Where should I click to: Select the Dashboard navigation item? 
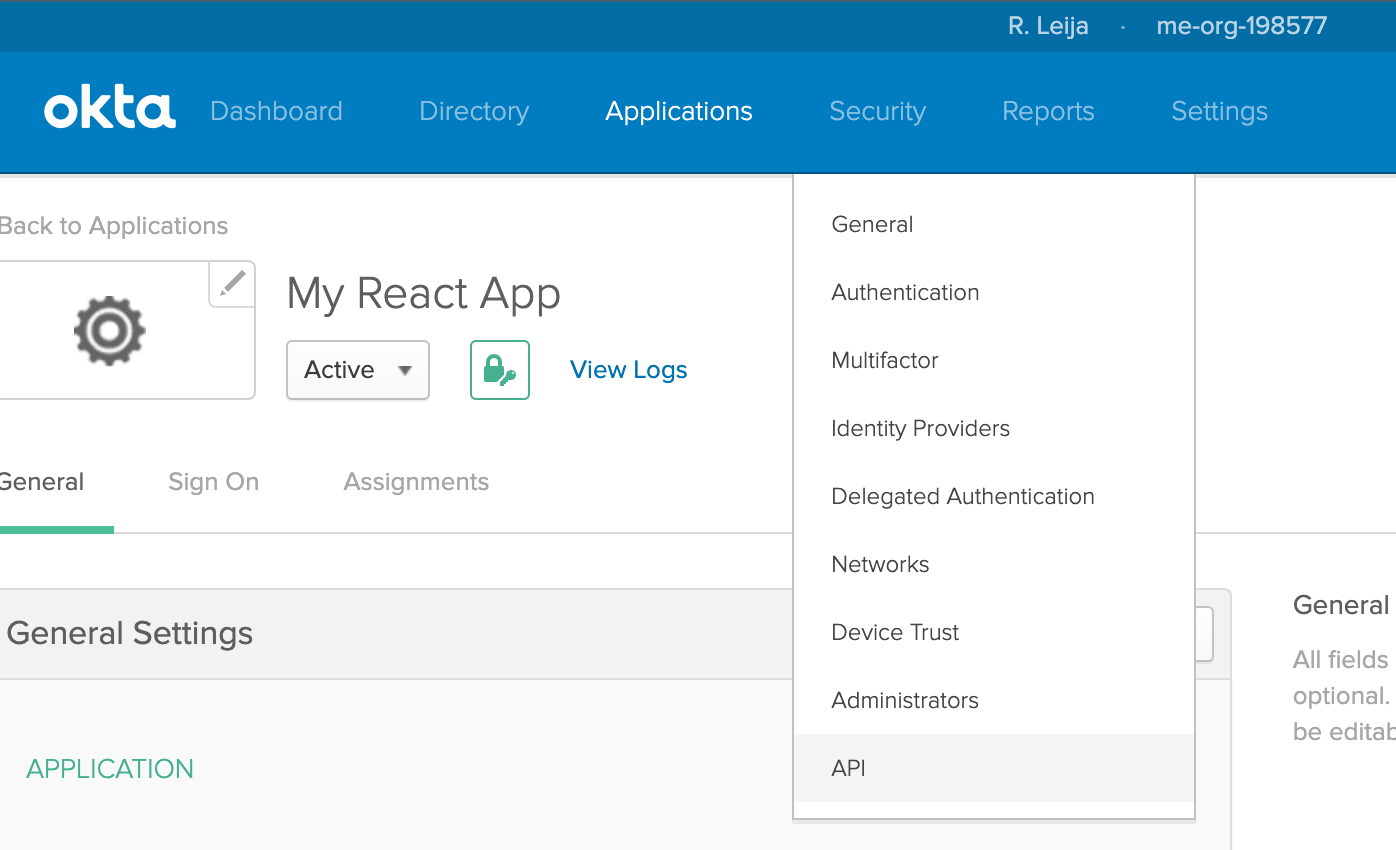point(276,112)
